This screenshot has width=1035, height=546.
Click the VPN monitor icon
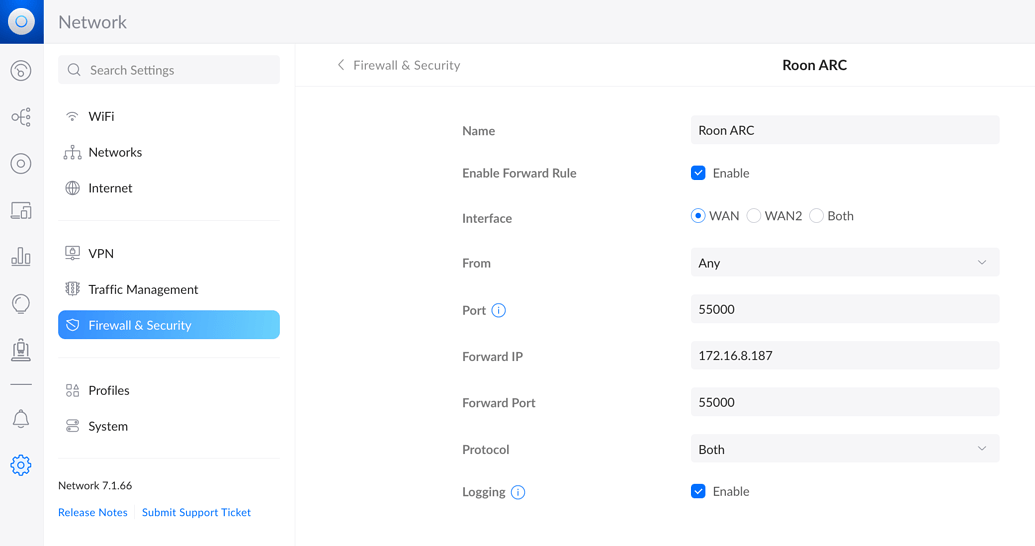coord(72,253)
